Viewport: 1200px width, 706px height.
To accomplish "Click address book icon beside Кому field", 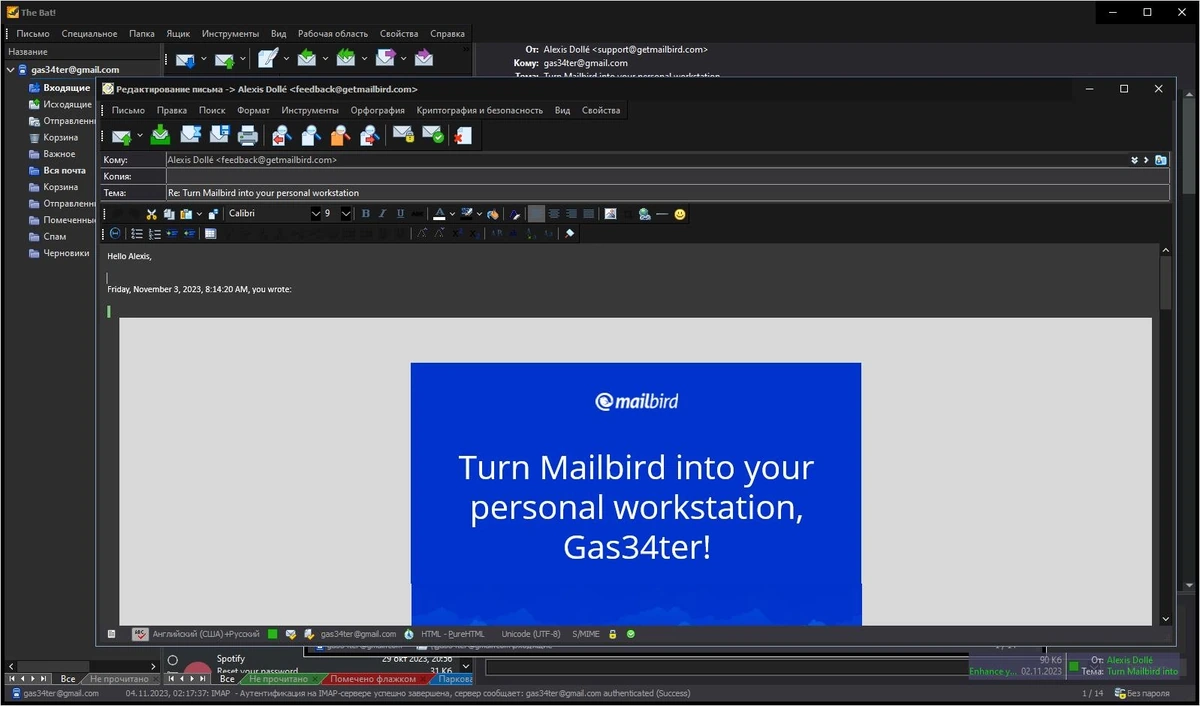I will point(1160,159).
